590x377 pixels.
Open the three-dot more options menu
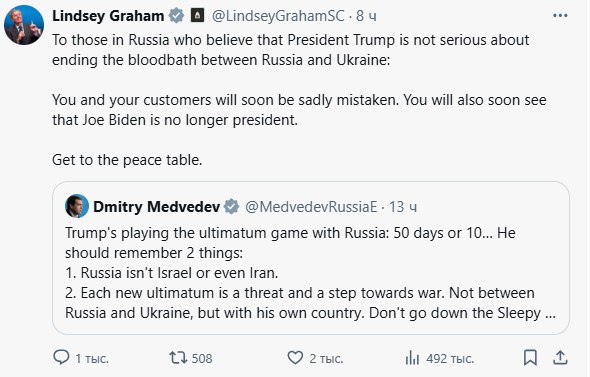(x=560, y=15)
